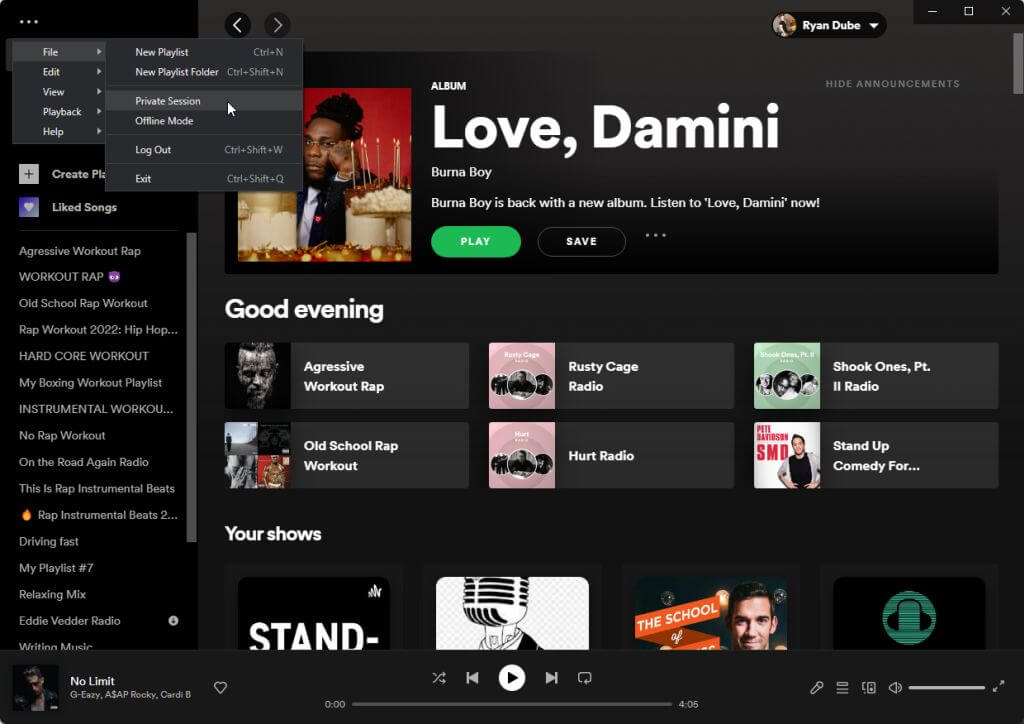Select Private Session menu entry
The height and width of the screenshot is (724, 1024).
click(168, 101)
